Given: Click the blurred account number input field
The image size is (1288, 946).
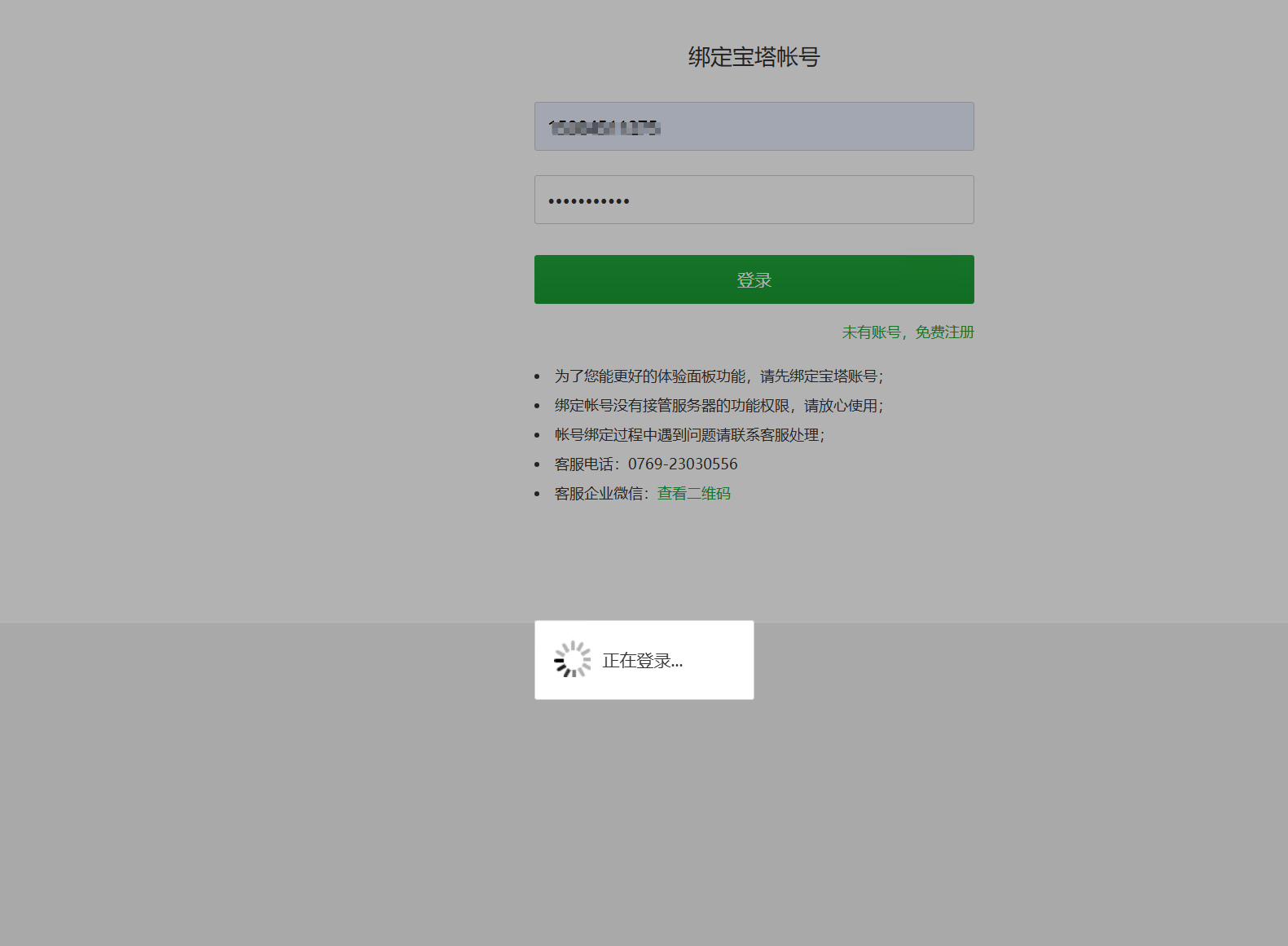Looking at the screenshot, I should point(754,126).
